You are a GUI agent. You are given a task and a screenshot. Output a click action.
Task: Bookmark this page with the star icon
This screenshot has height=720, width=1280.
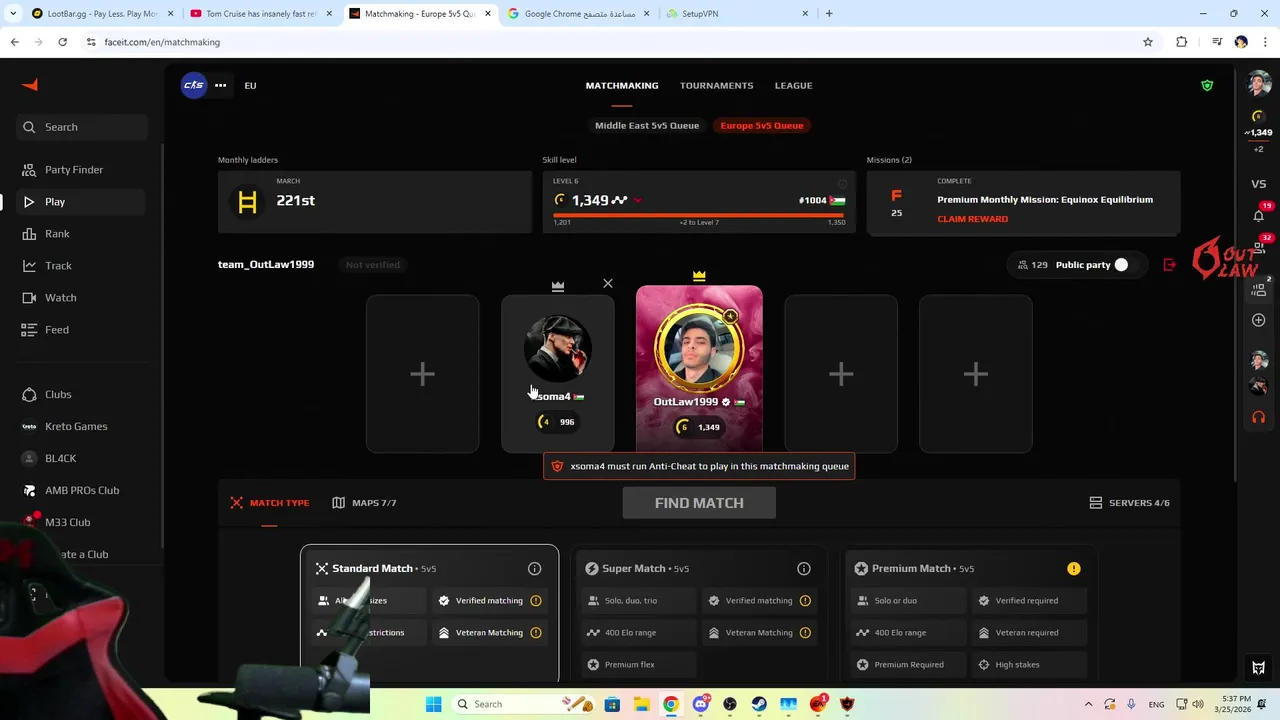click(x=1148, y=42)
